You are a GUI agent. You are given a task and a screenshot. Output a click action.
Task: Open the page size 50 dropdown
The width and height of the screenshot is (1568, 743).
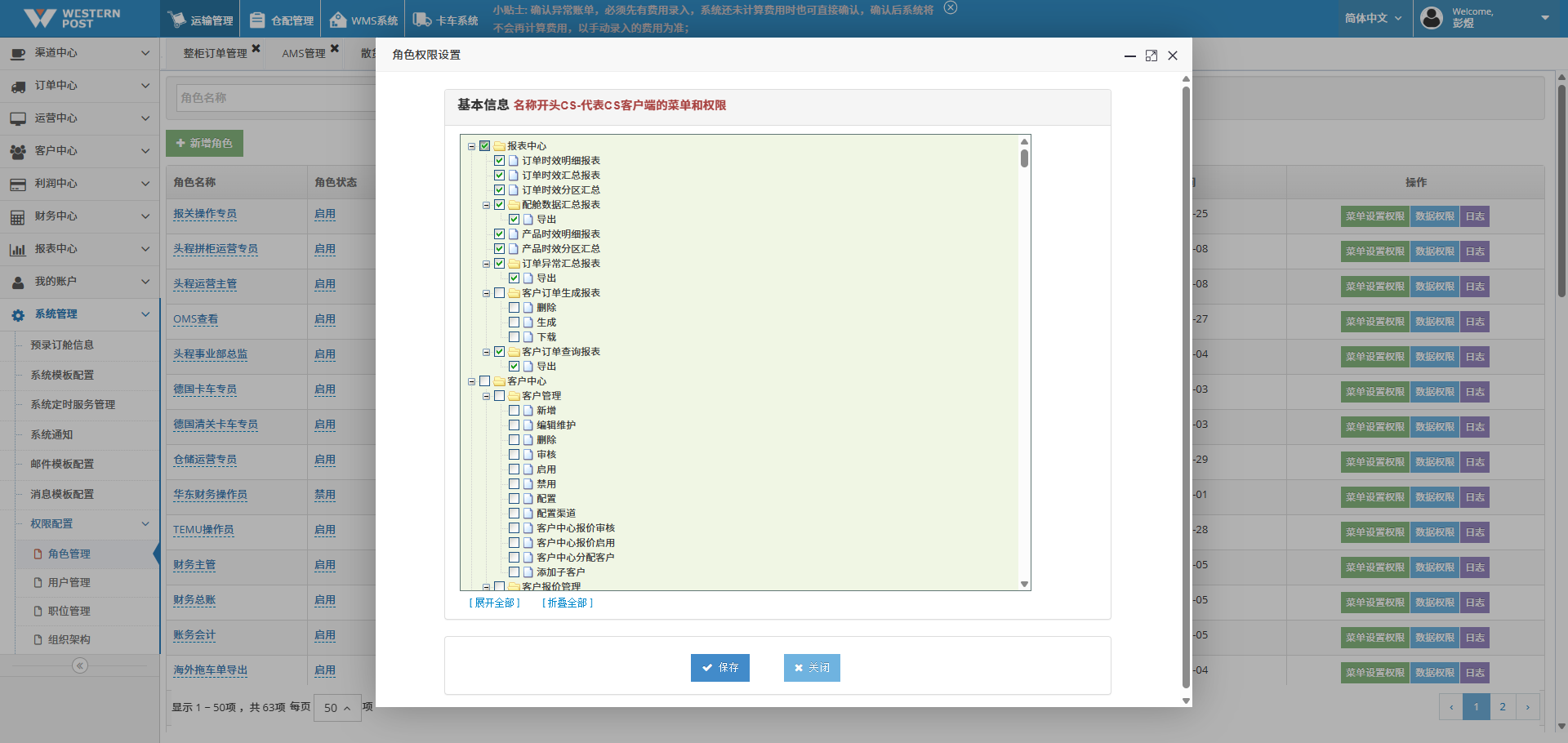[337, 708]
